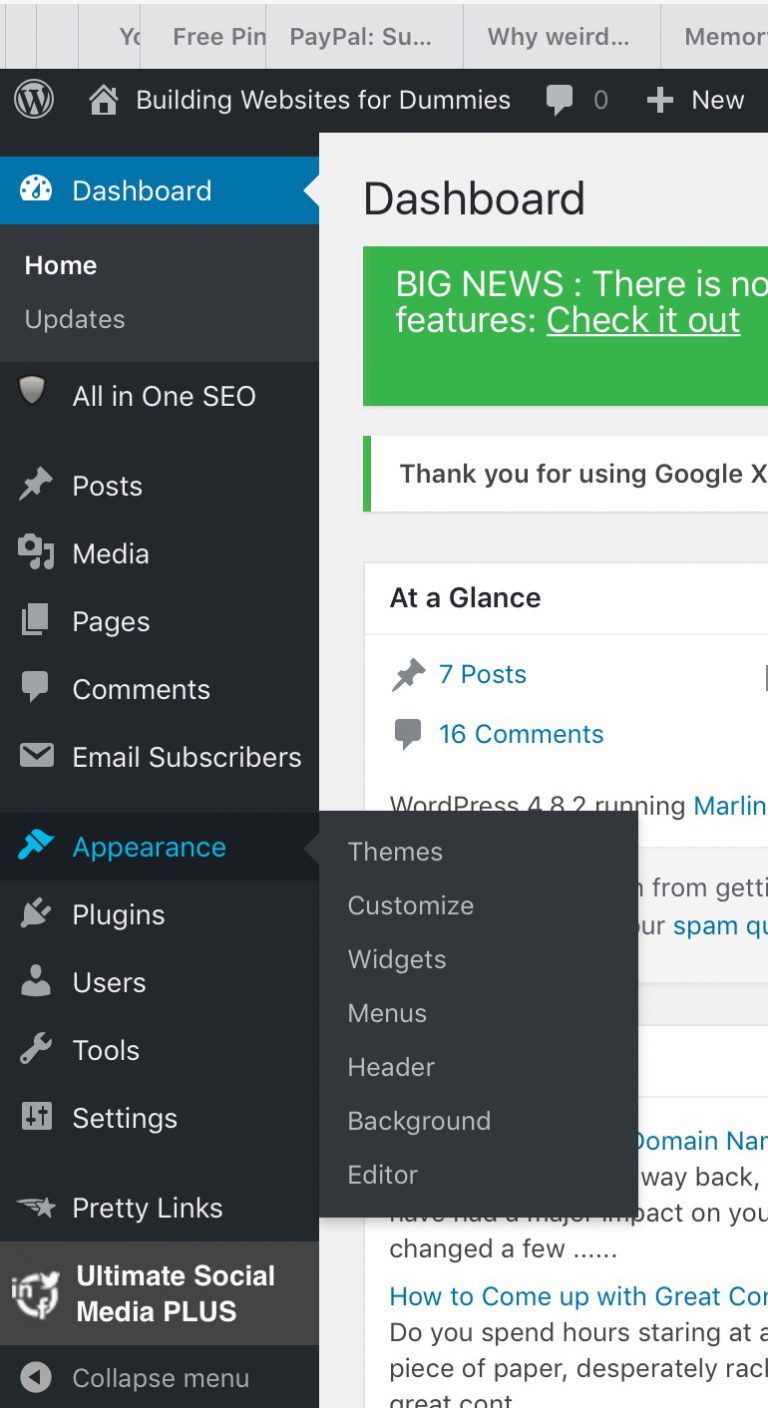
Task: Click the 'Check it out' link
Action: click(x=643, y=321)
